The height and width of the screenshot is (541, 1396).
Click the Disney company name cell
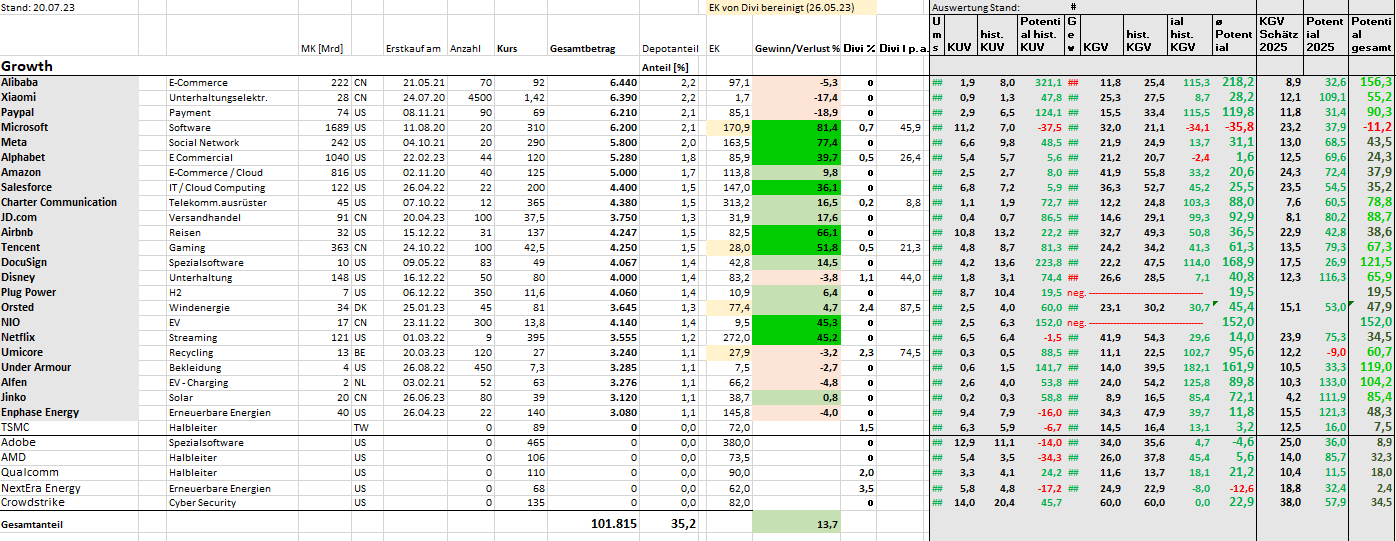click(69, 277)
